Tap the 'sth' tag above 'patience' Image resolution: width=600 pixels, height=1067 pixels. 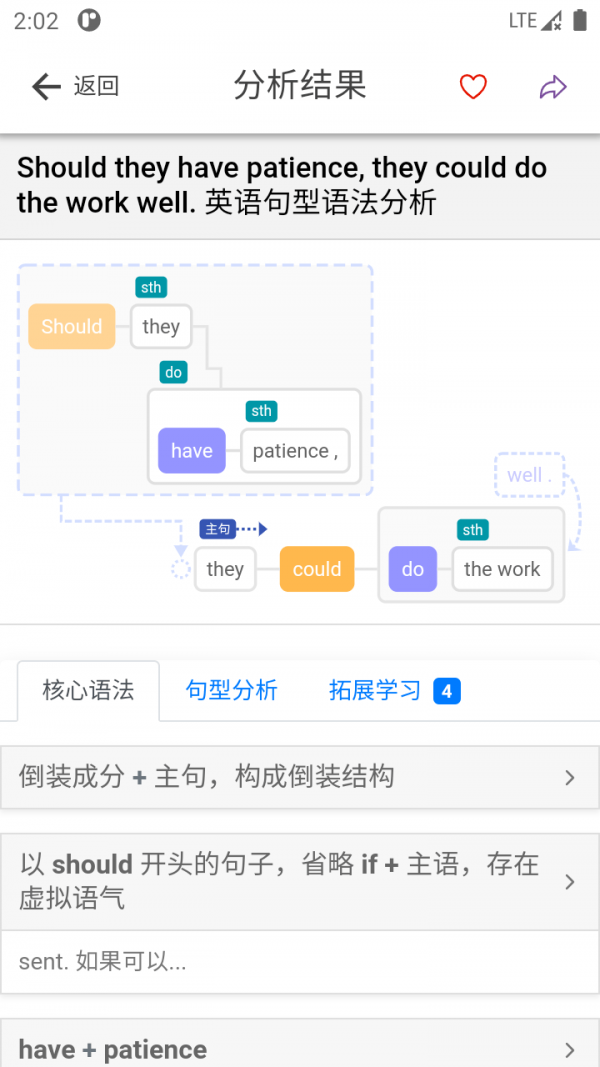click(262, 411)
